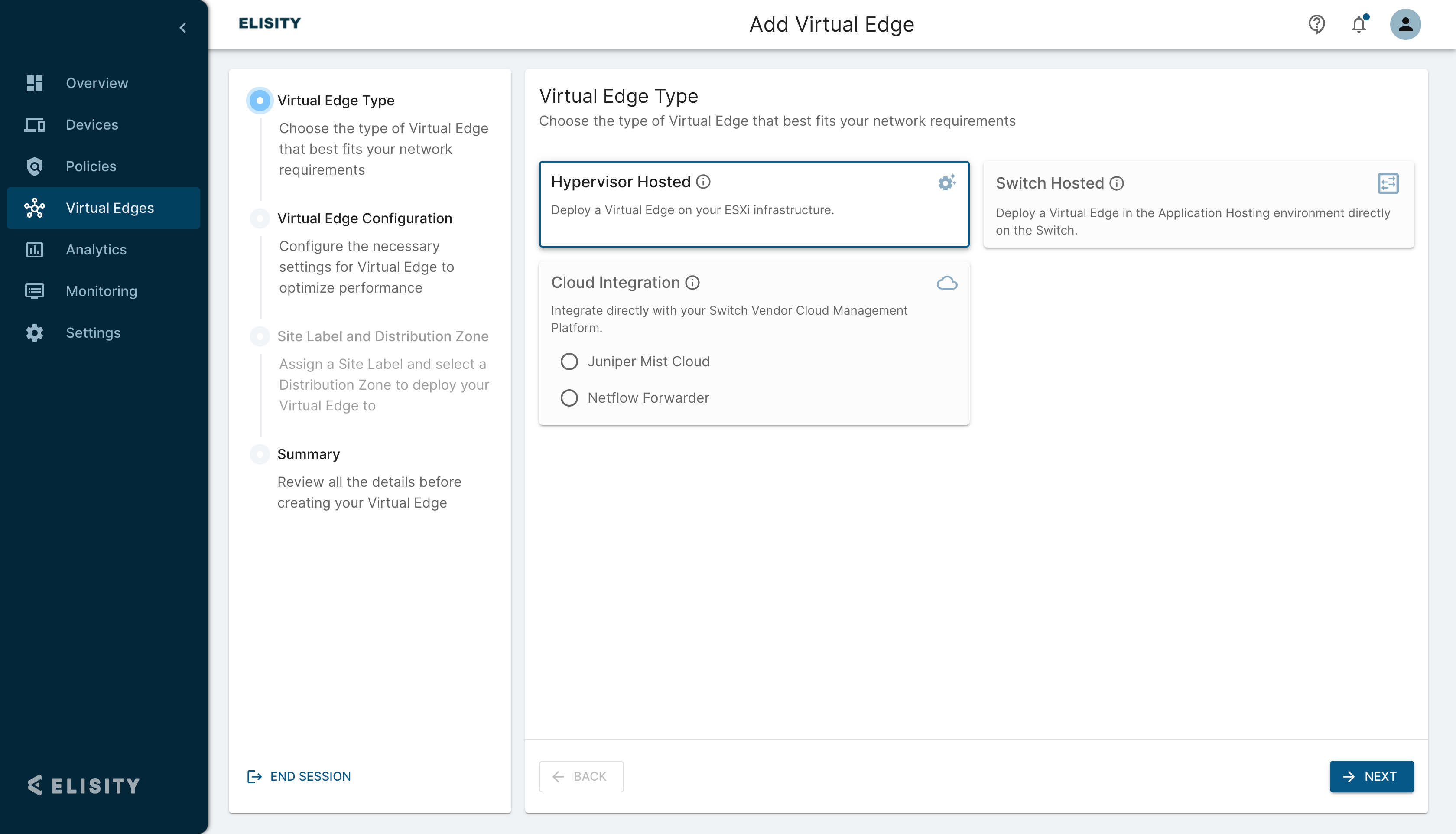The width and height of the screenshot is (1456, 834).
Task: Show info for Switch Hosted
Action: 1116,183
